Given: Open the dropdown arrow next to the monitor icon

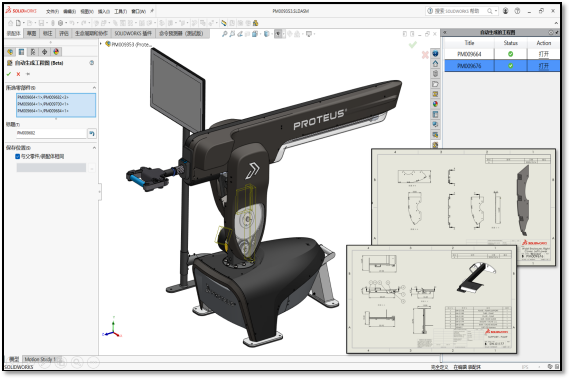Looking at the screenshot, I should [314, 34].
